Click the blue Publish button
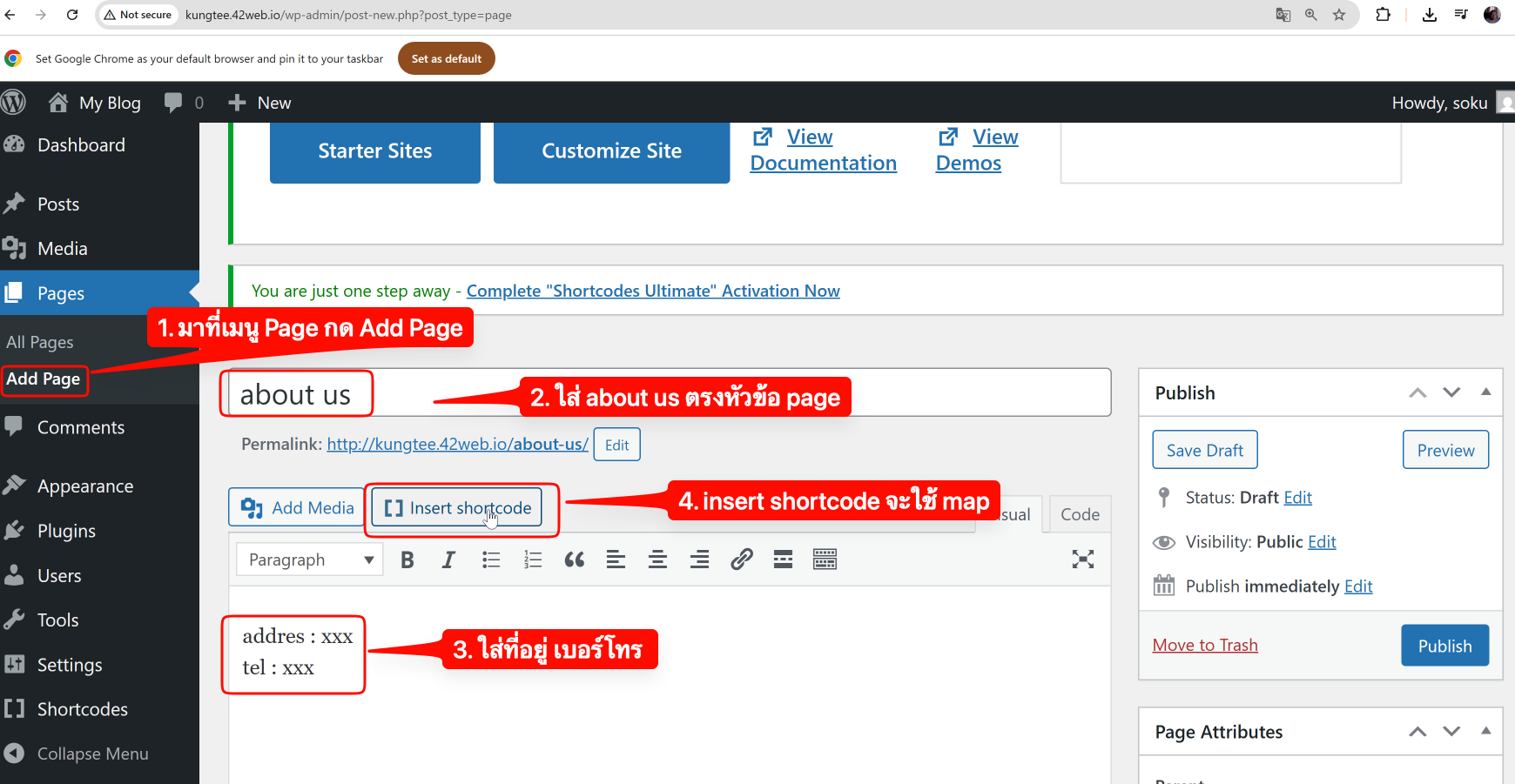 [1444, 646]
